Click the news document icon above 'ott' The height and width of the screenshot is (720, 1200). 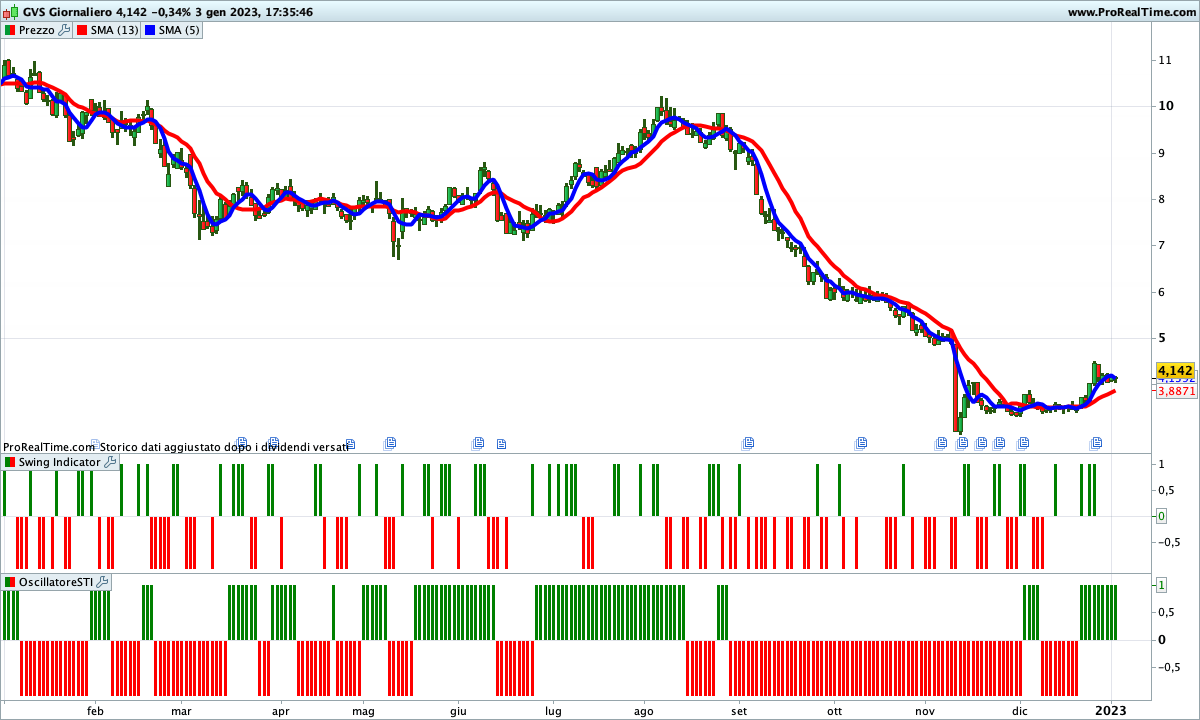(x=860, y=442)
